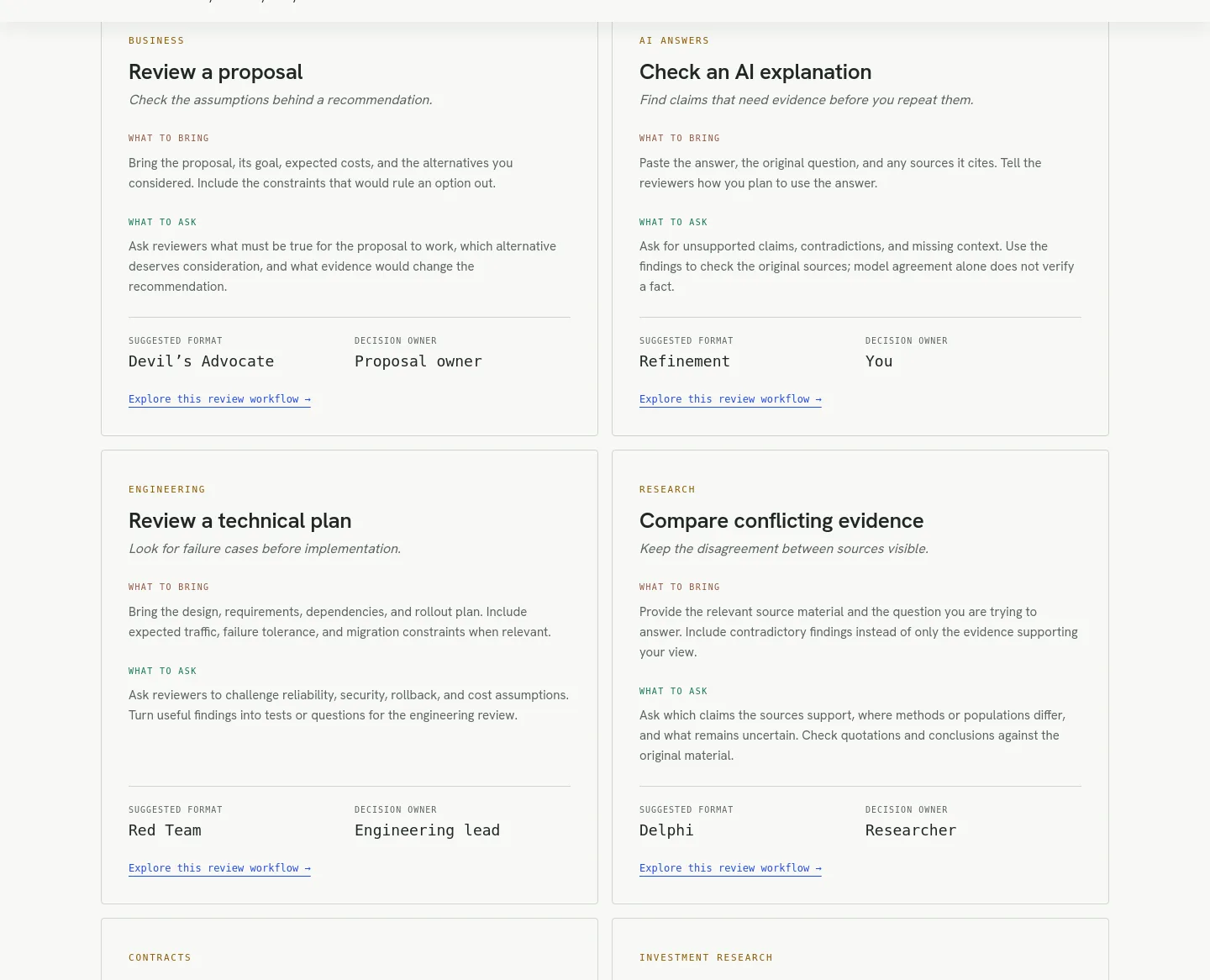Open the review workflow link under Red Team
Viewport: 1210px width, 980px height.
[219, 868]
